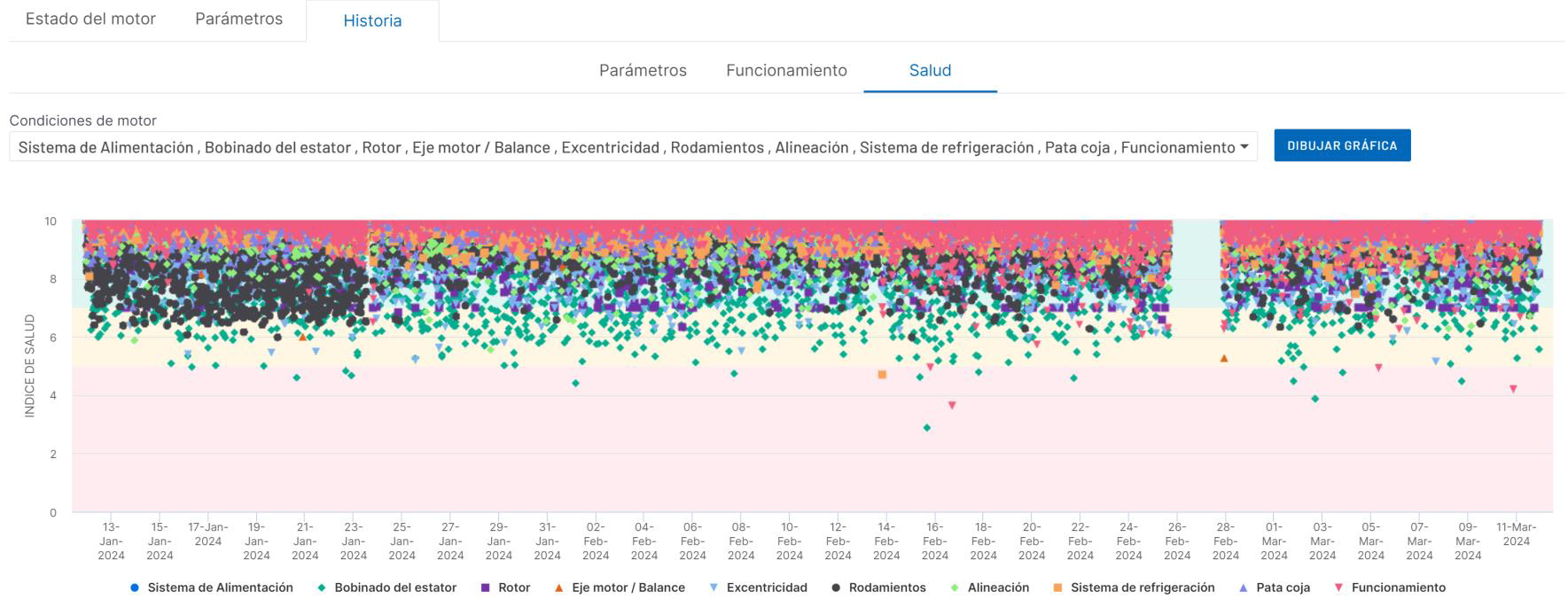
Task: Click the orange Eje motor / Balance triangle
Action: coord(558,588)
